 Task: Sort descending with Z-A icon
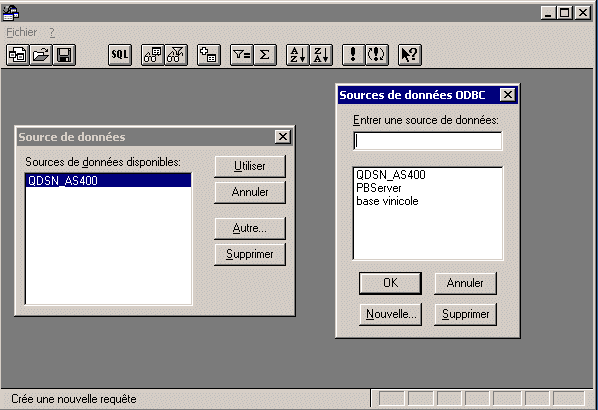(321, 55)
